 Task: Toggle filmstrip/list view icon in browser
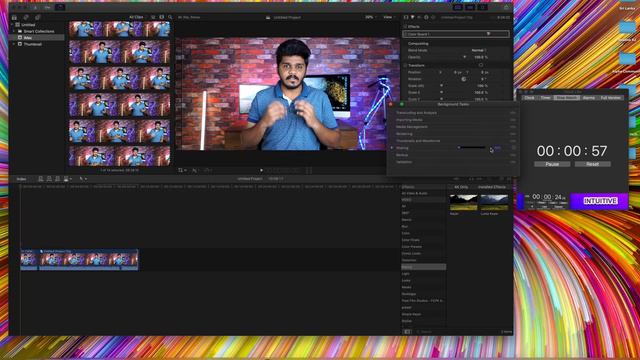153,18
